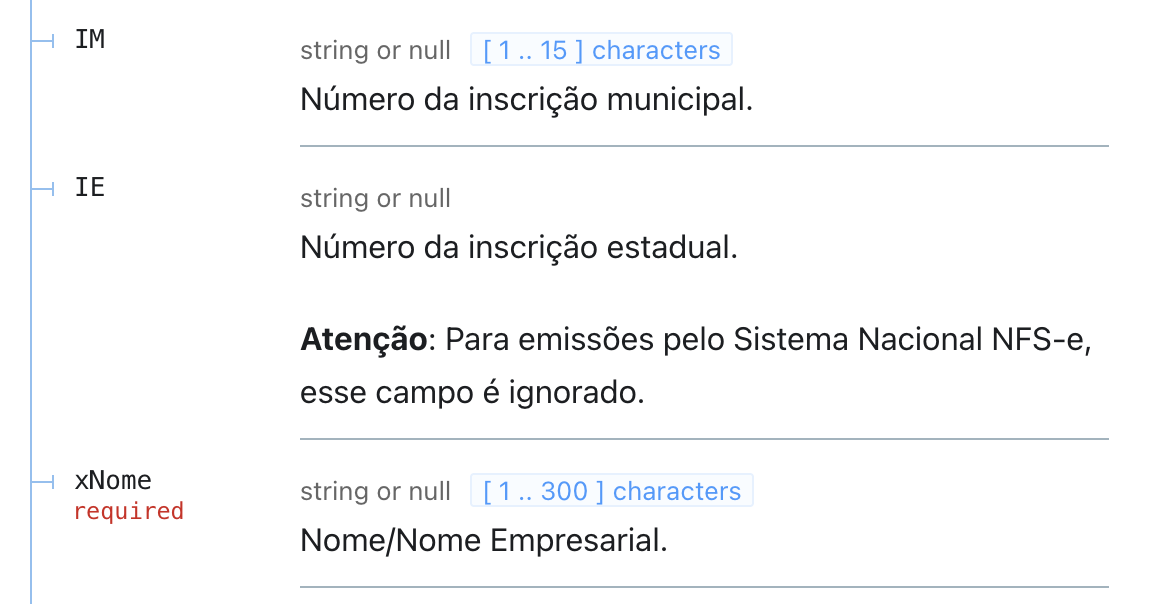Click 'string or null' type for IM

[x=375, y=51]
